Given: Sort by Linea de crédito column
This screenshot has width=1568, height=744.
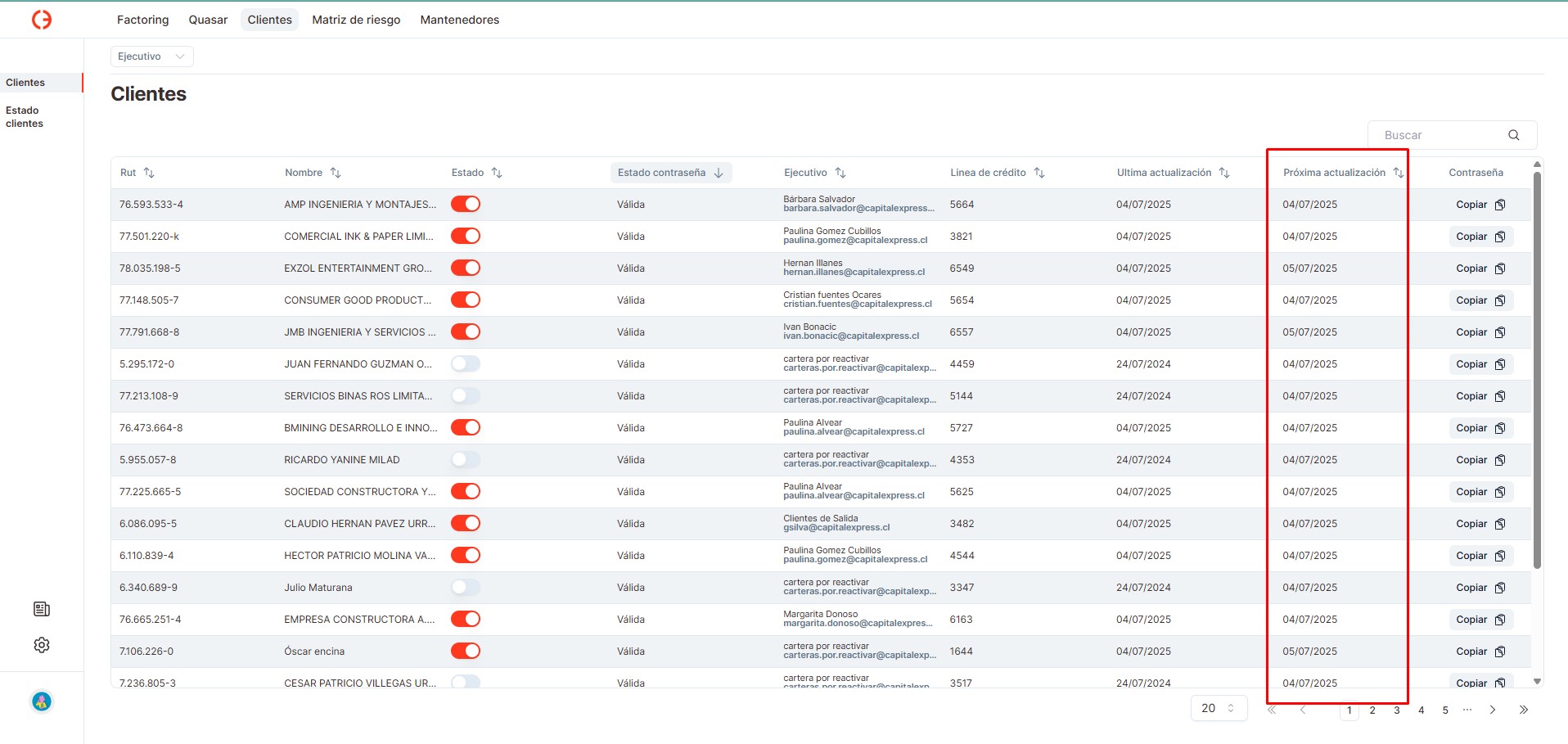Looking at the screenshot, I should (x=1039, y=173).
